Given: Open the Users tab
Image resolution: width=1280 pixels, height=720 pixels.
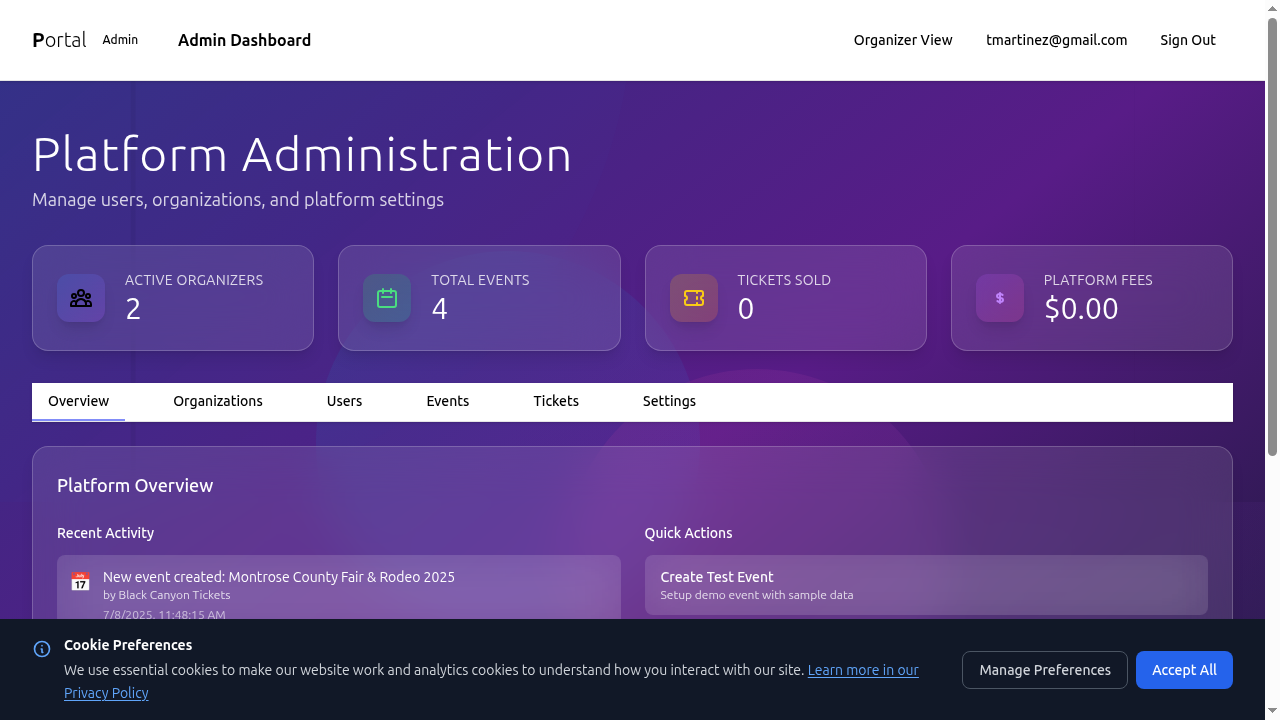Looking at the screenshot, I should [344, 401].
